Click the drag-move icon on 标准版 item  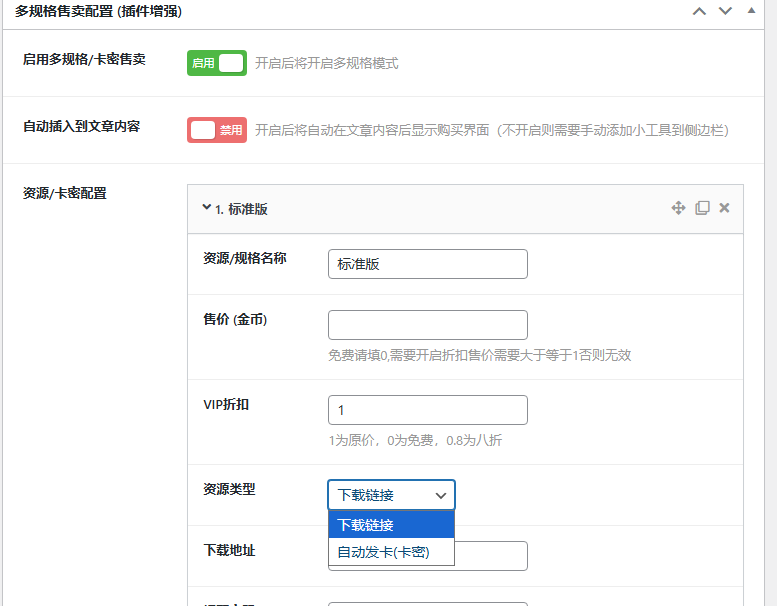678,208
